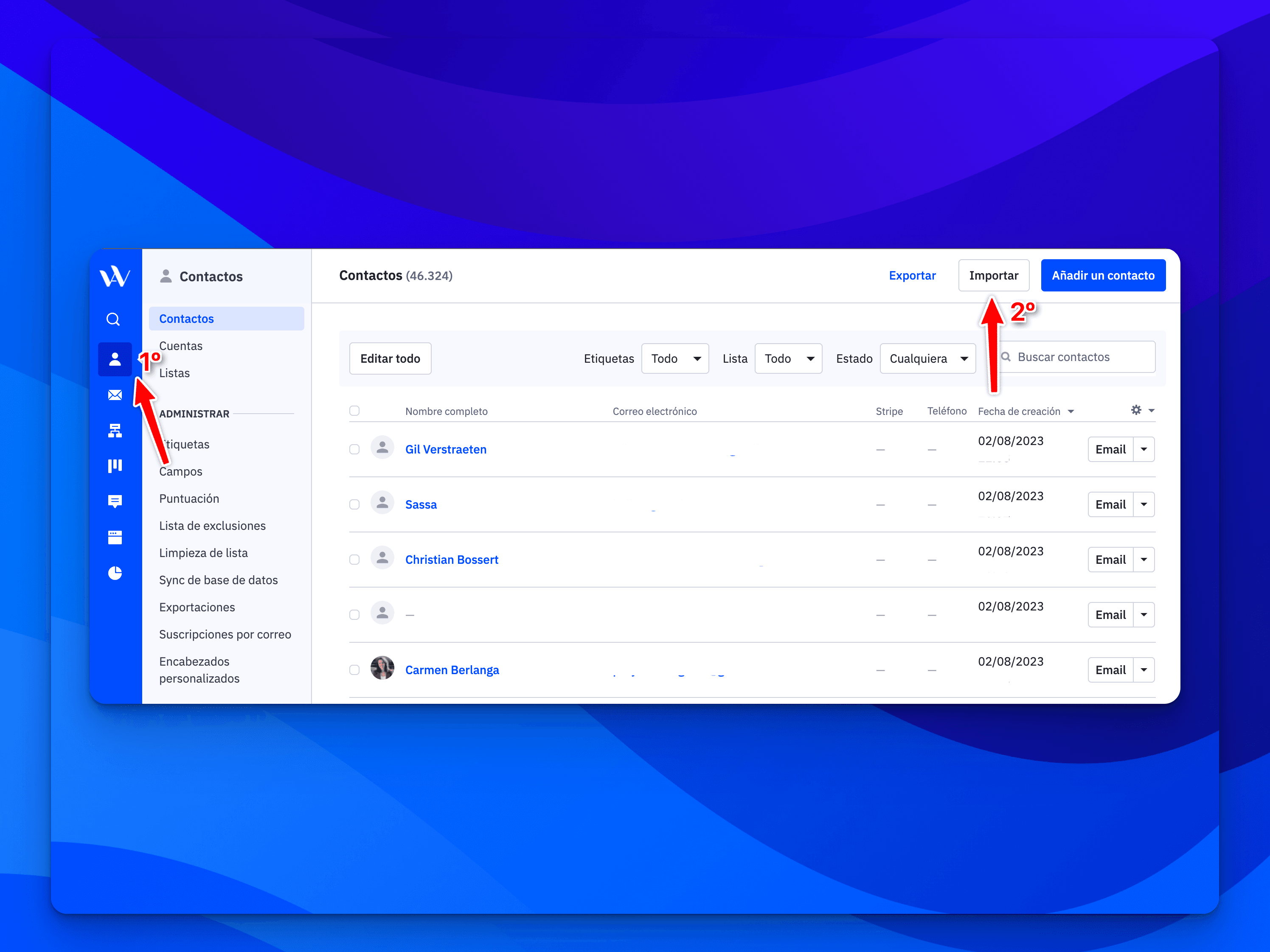Click Carmen Berlanga's profile photo
The image size is (1270, 952).
pyautogui.click(x=382, y=668)
